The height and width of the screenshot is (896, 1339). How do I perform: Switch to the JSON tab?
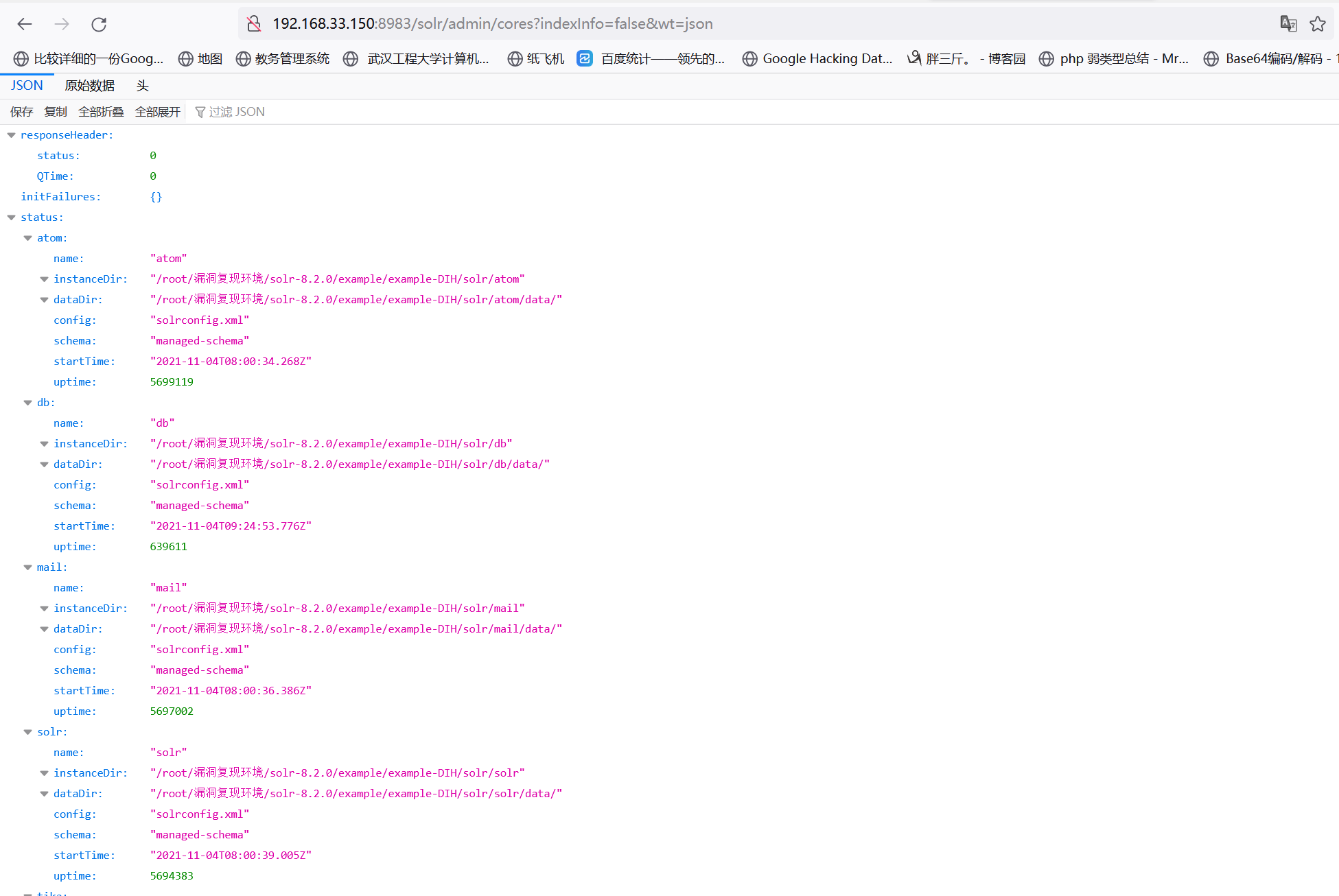click(x=27, y=86)
